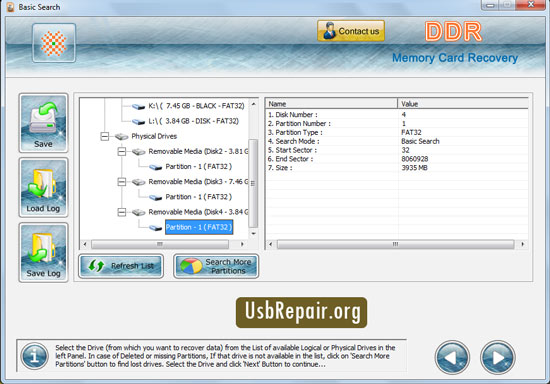Select the '7. Size :' row

397,168
